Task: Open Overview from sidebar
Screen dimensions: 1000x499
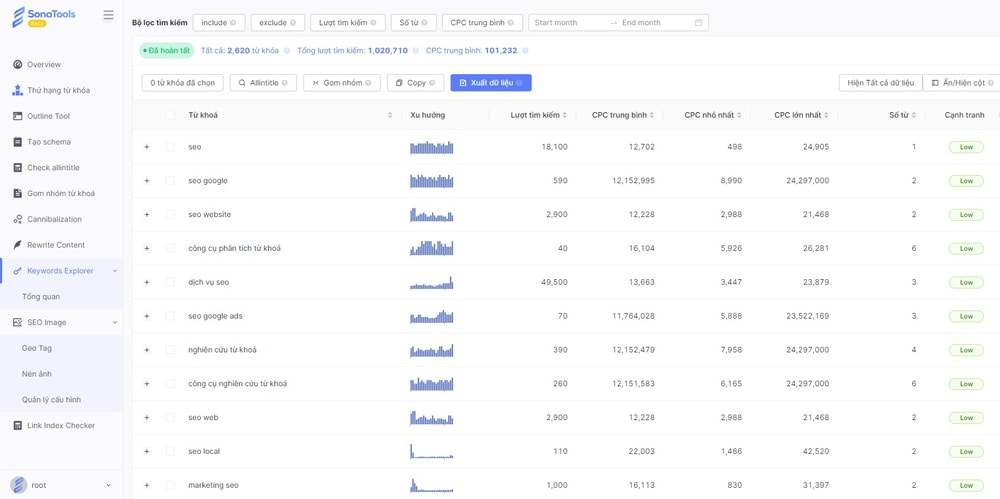Action: click(44, 64)
